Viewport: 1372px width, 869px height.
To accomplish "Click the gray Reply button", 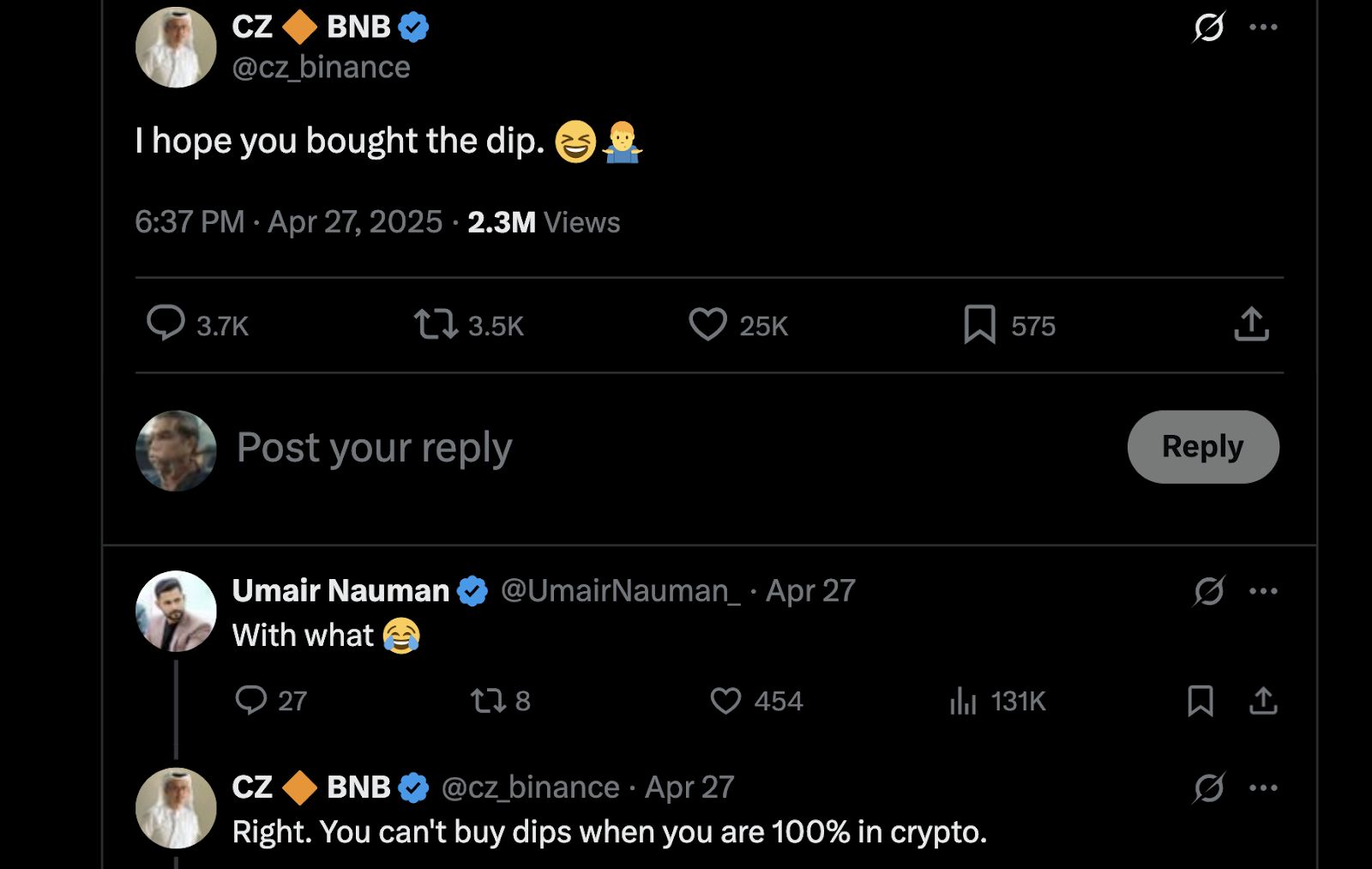I will 1202,447.
